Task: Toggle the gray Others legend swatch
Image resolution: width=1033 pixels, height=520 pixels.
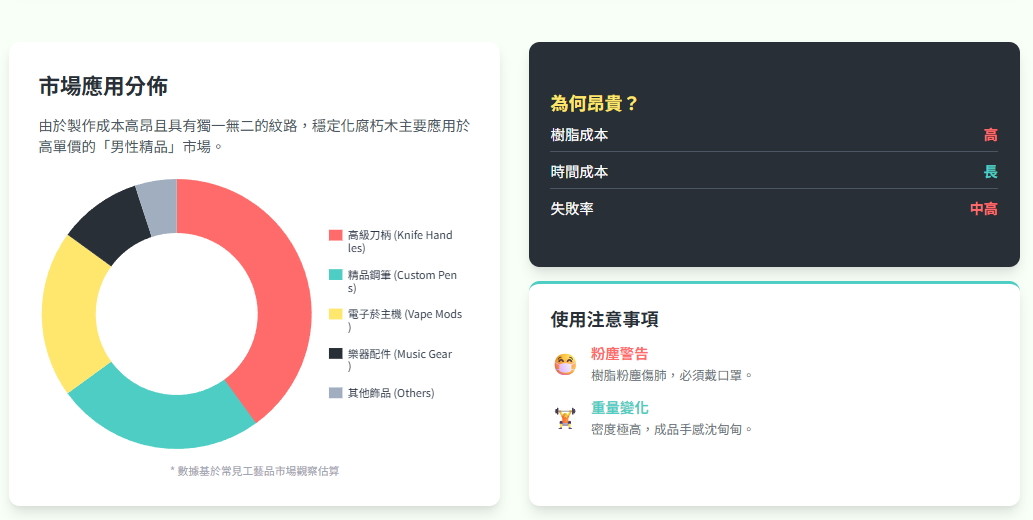Action: 336,393
